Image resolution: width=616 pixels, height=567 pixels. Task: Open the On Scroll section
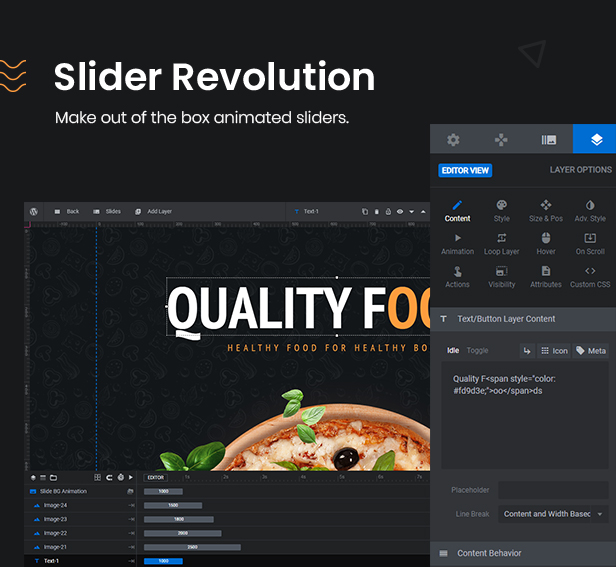[590, 244]
